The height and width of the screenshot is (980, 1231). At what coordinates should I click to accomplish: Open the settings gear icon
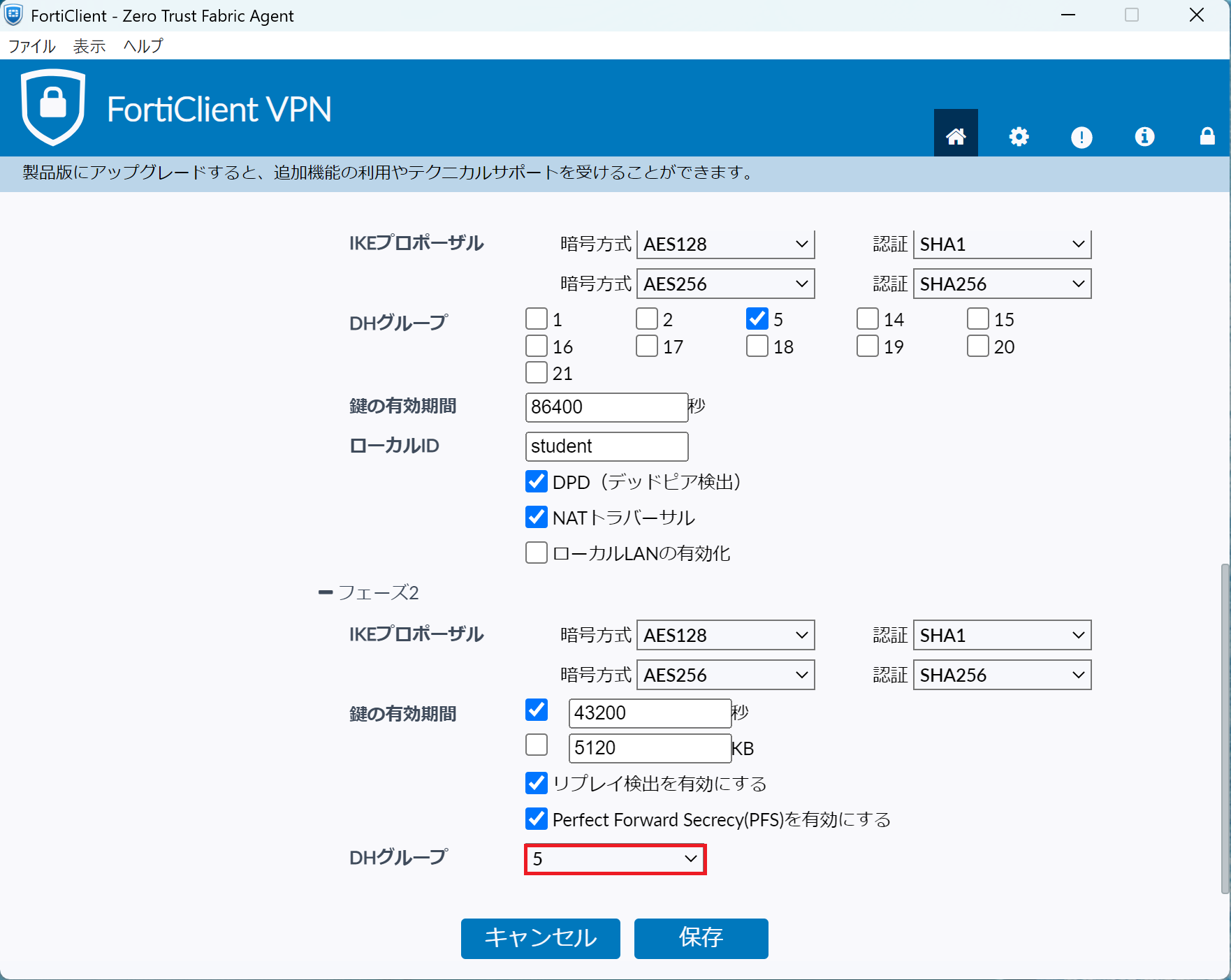coord(1019,136)
